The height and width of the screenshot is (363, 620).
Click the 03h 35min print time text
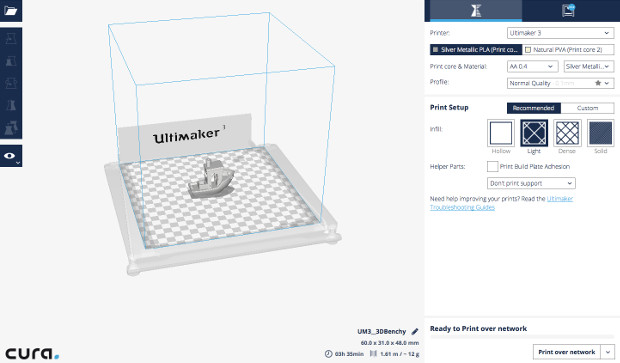(349, 354)
